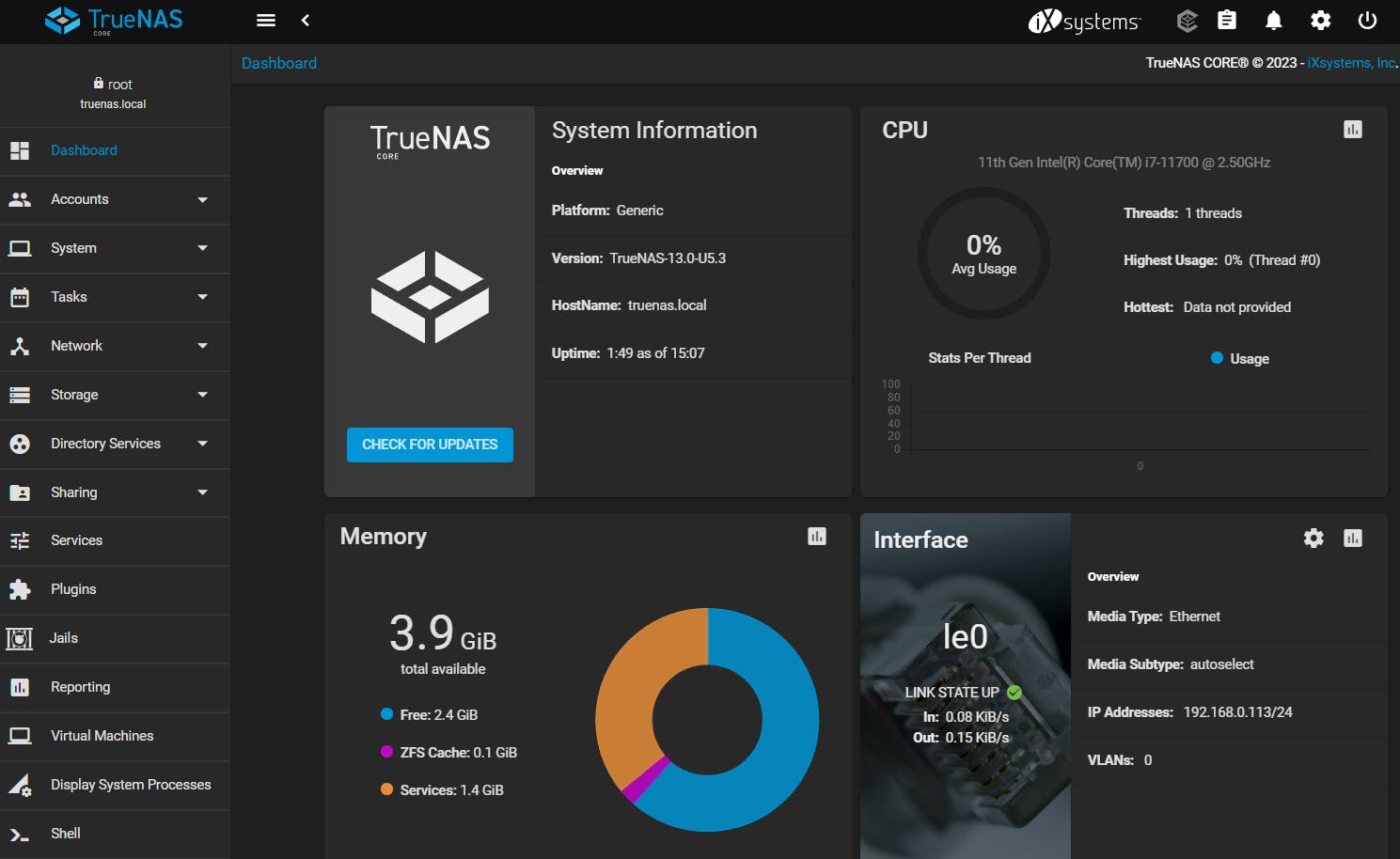1400x859 pixels.
Task: Click the blue Usage legend dot
Action: [1217, 358]
